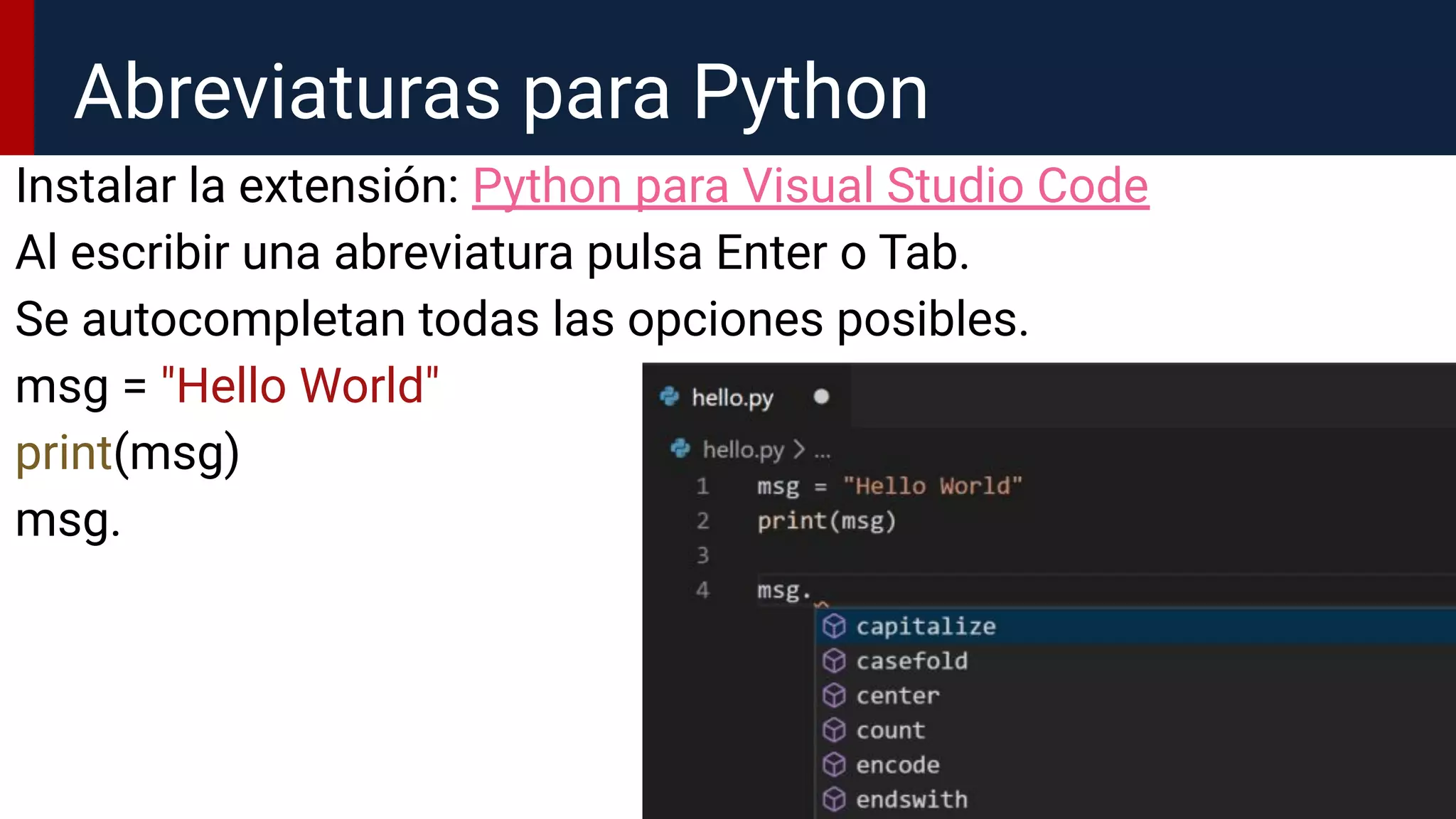Click the print(msg) line on the slide

[x=127, y=455]
